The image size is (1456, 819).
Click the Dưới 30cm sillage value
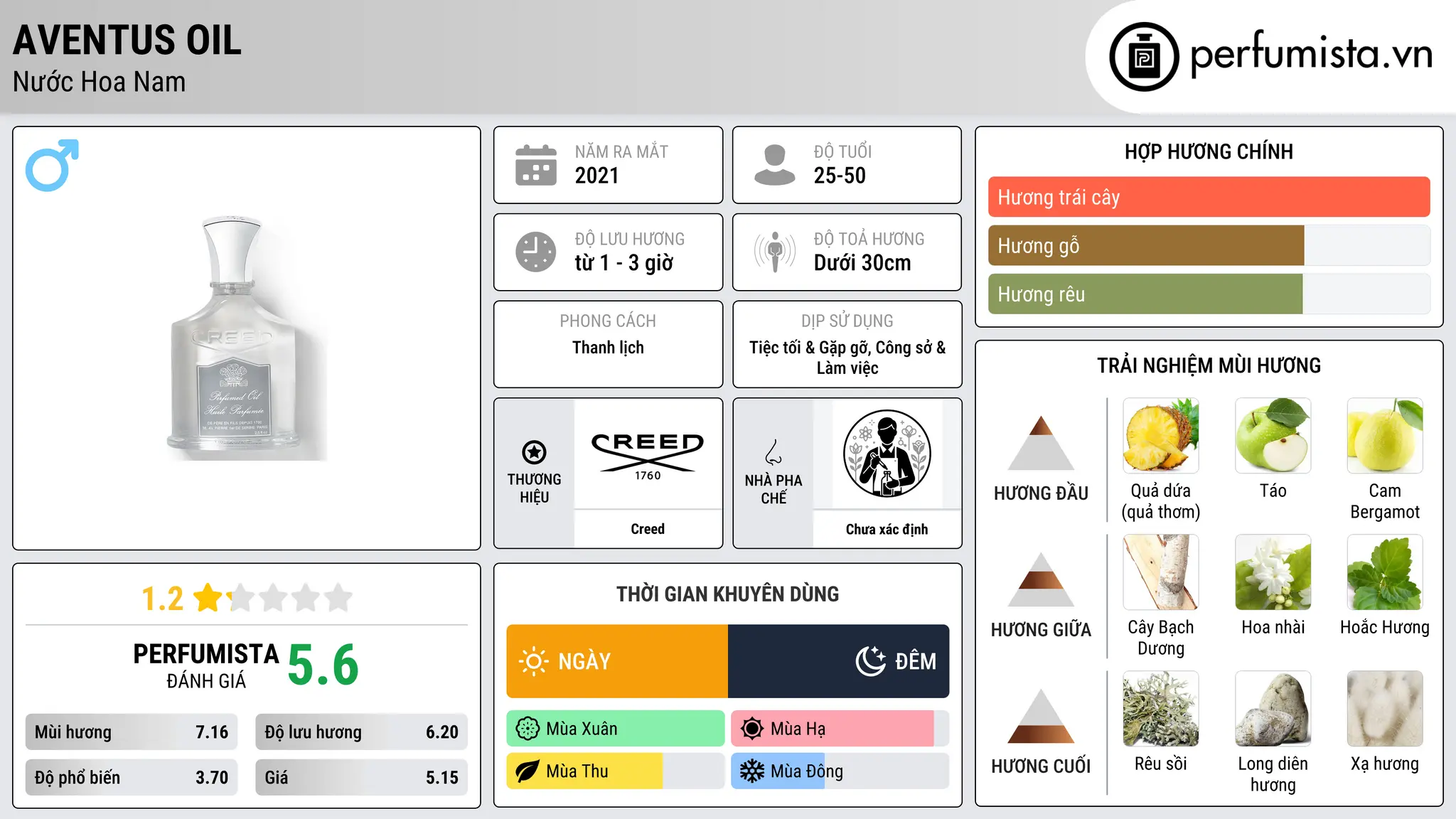(x=862, y=263)
